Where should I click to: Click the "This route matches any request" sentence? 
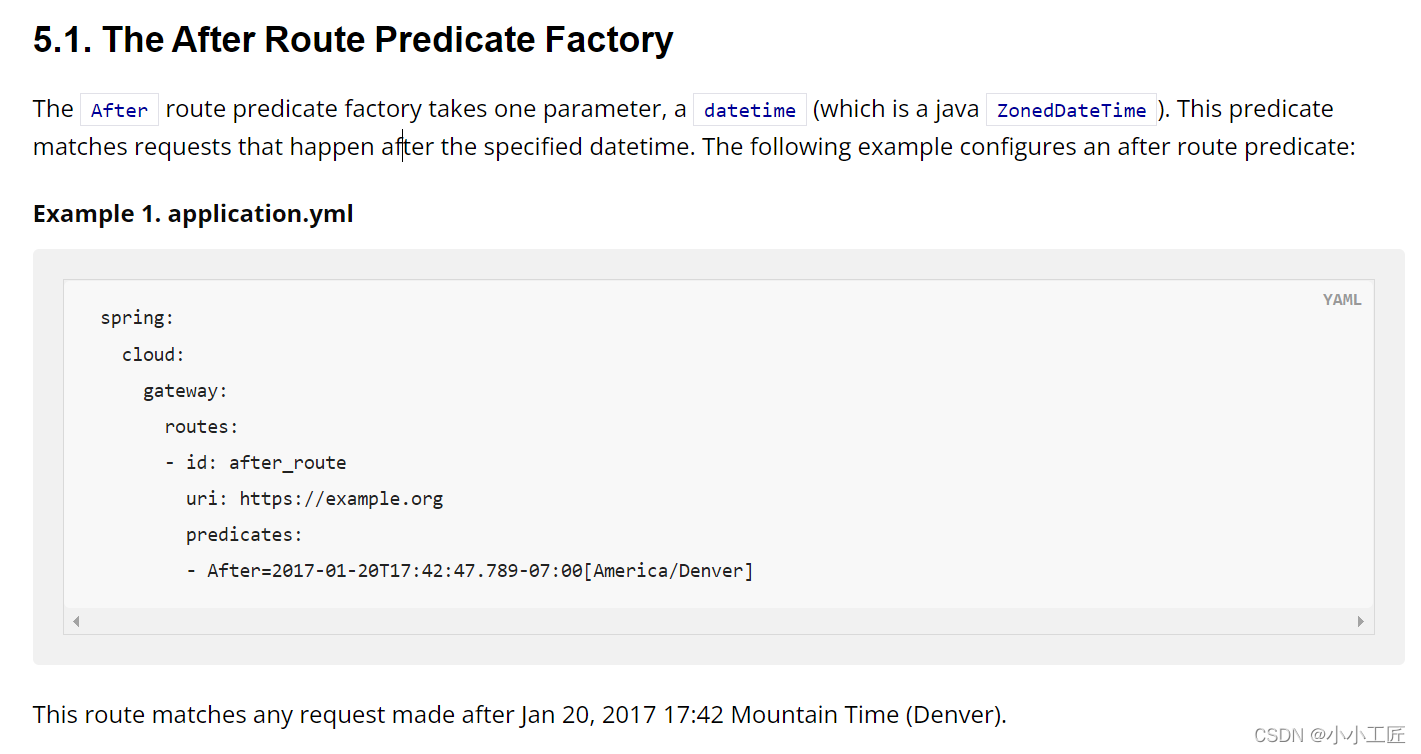tap(519, 715)
